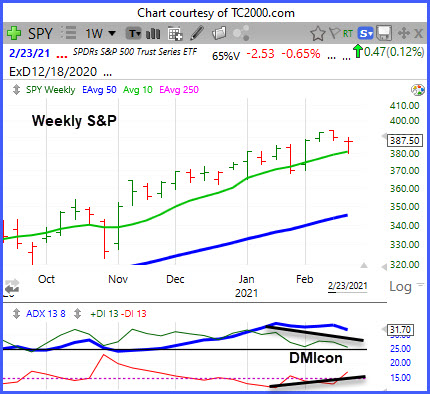The width and height of the screenshot is (430, 394).
Task: Click the 400.00 price scale value
Action: pos(404,120)
